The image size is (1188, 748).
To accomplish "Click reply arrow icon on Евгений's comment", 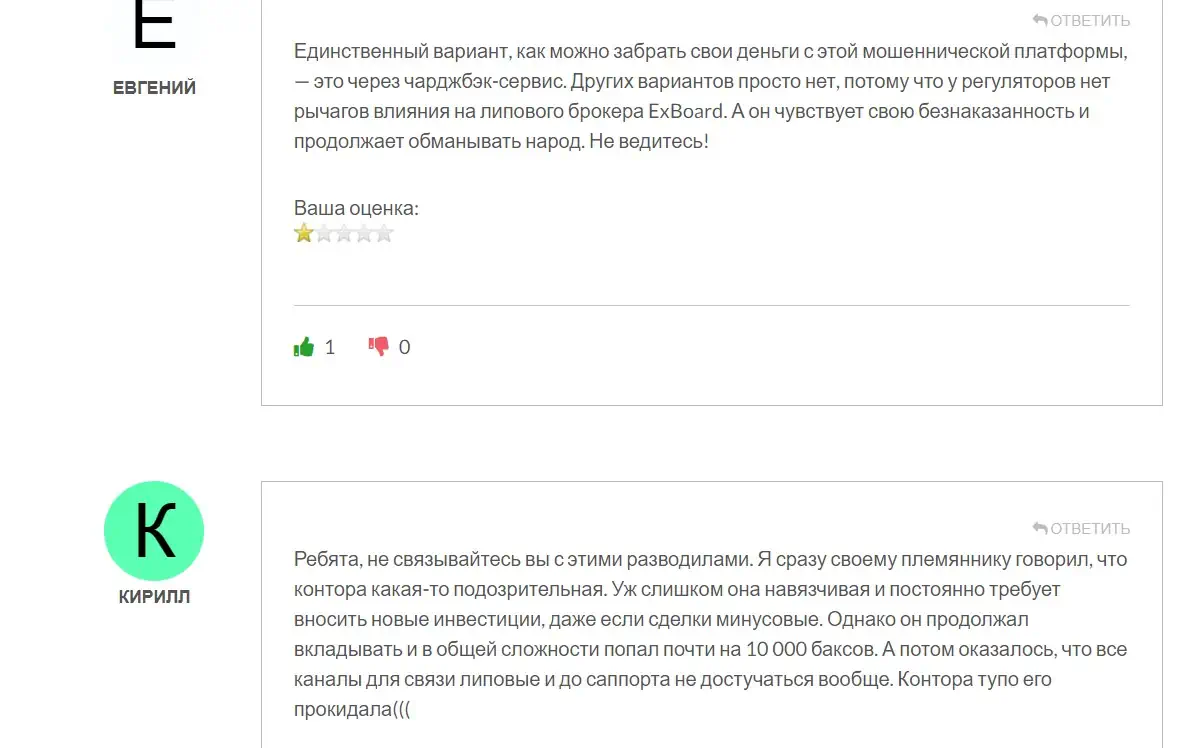I will coord(1040,20).
